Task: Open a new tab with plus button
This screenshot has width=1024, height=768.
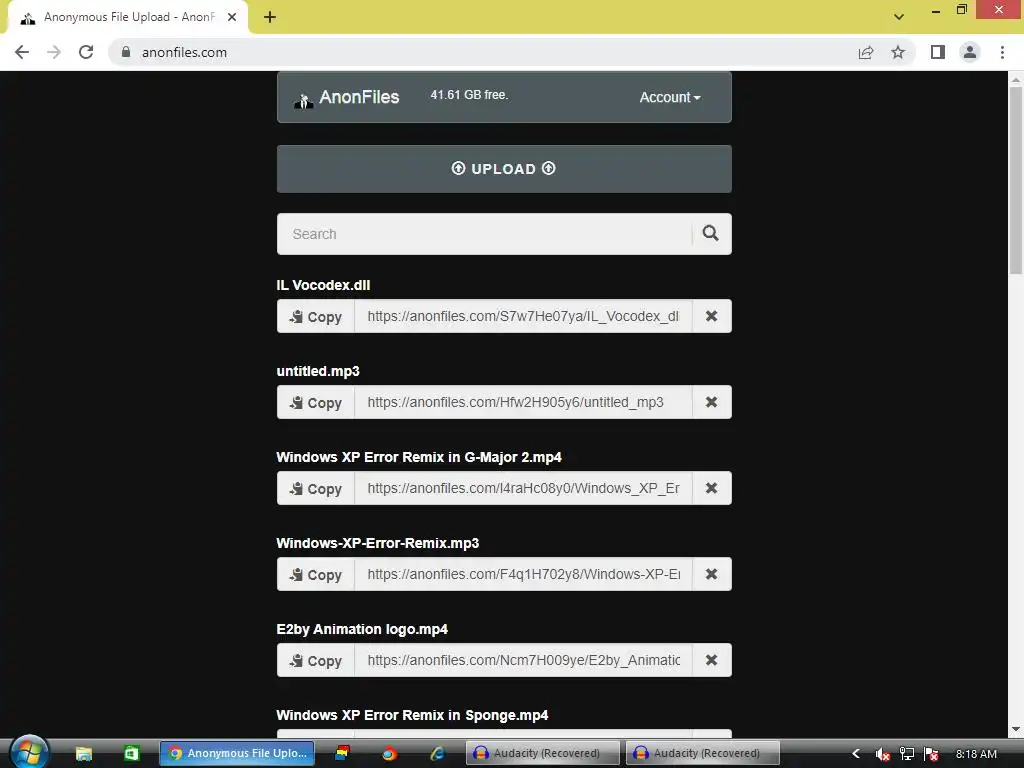Action: click(x=270, y=17)
